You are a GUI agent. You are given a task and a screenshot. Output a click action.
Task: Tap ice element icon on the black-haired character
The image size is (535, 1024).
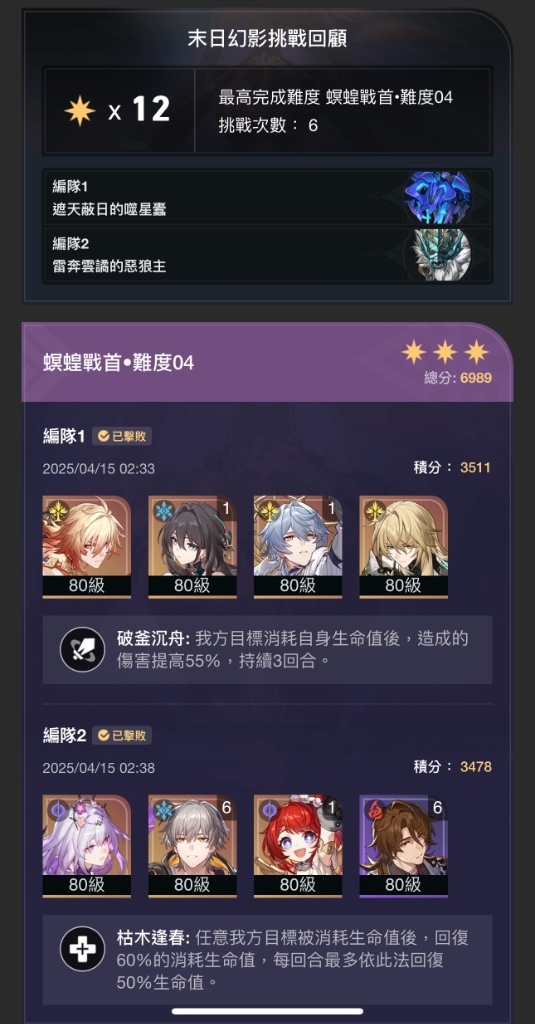[162, 511]
